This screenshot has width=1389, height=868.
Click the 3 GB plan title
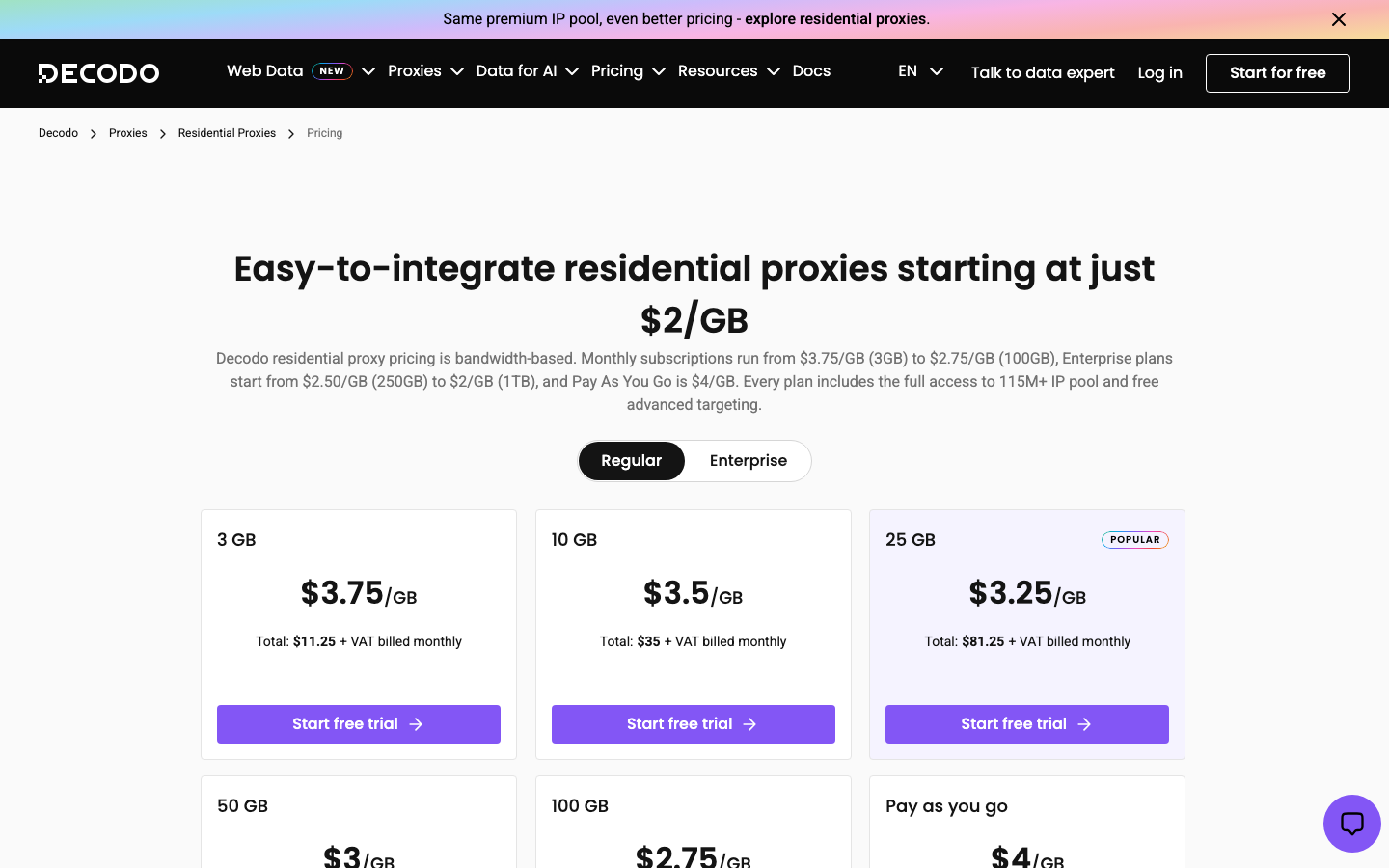coord(236,540)
